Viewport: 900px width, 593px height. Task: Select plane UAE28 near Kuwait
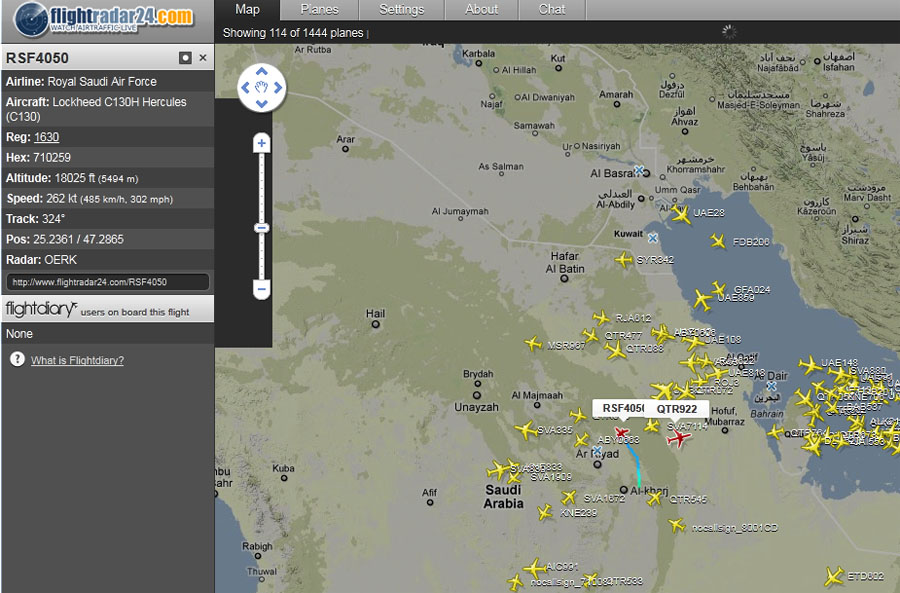pos(681,215)
